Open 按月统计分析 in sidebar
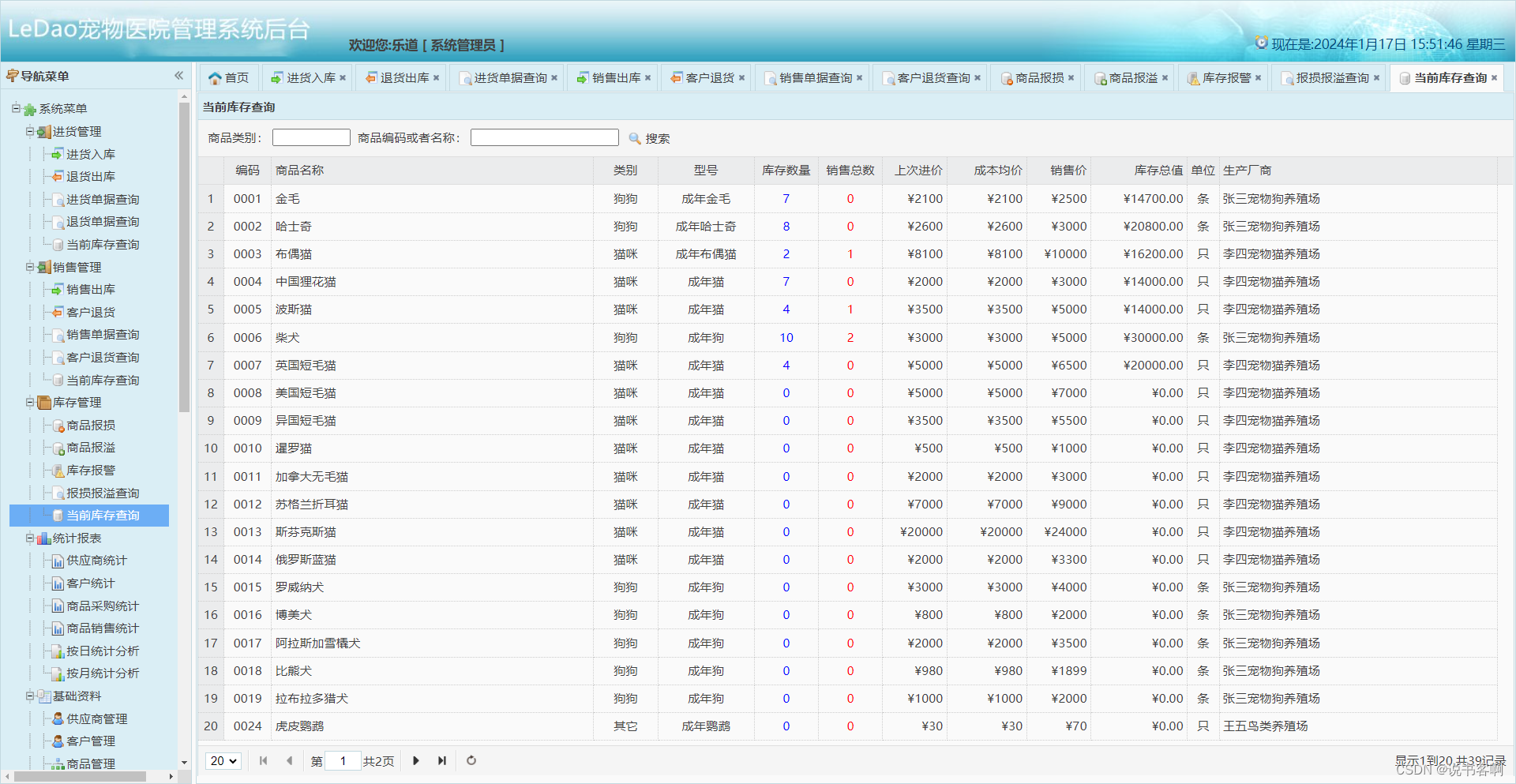 102,673
